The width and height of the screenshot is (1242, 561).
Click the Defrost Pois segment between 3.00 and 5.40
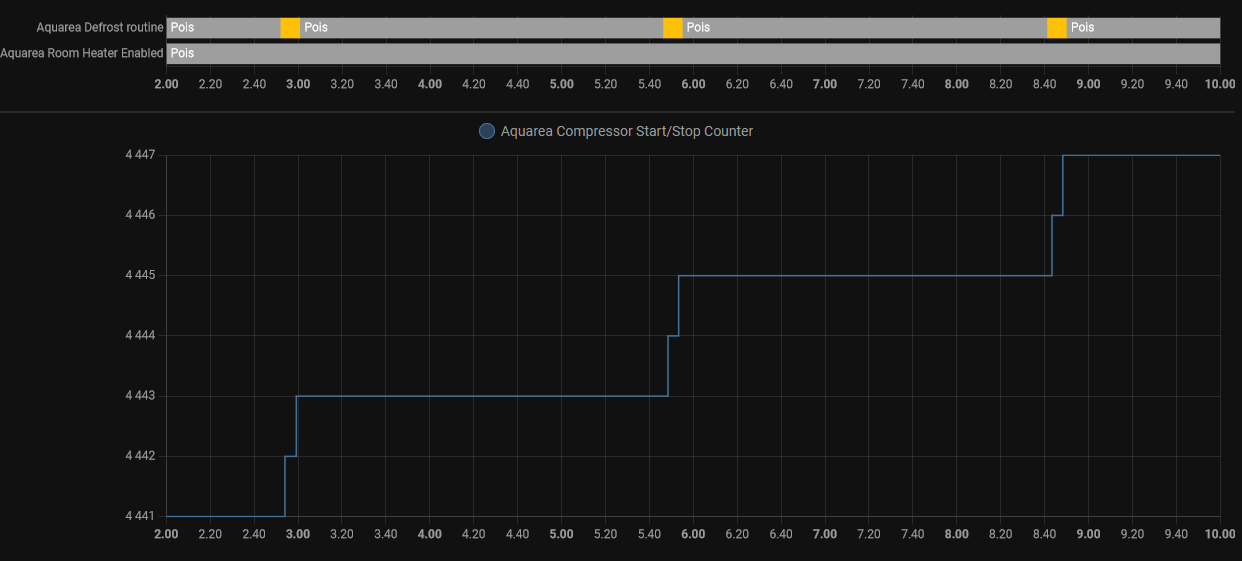pos(481,28)
